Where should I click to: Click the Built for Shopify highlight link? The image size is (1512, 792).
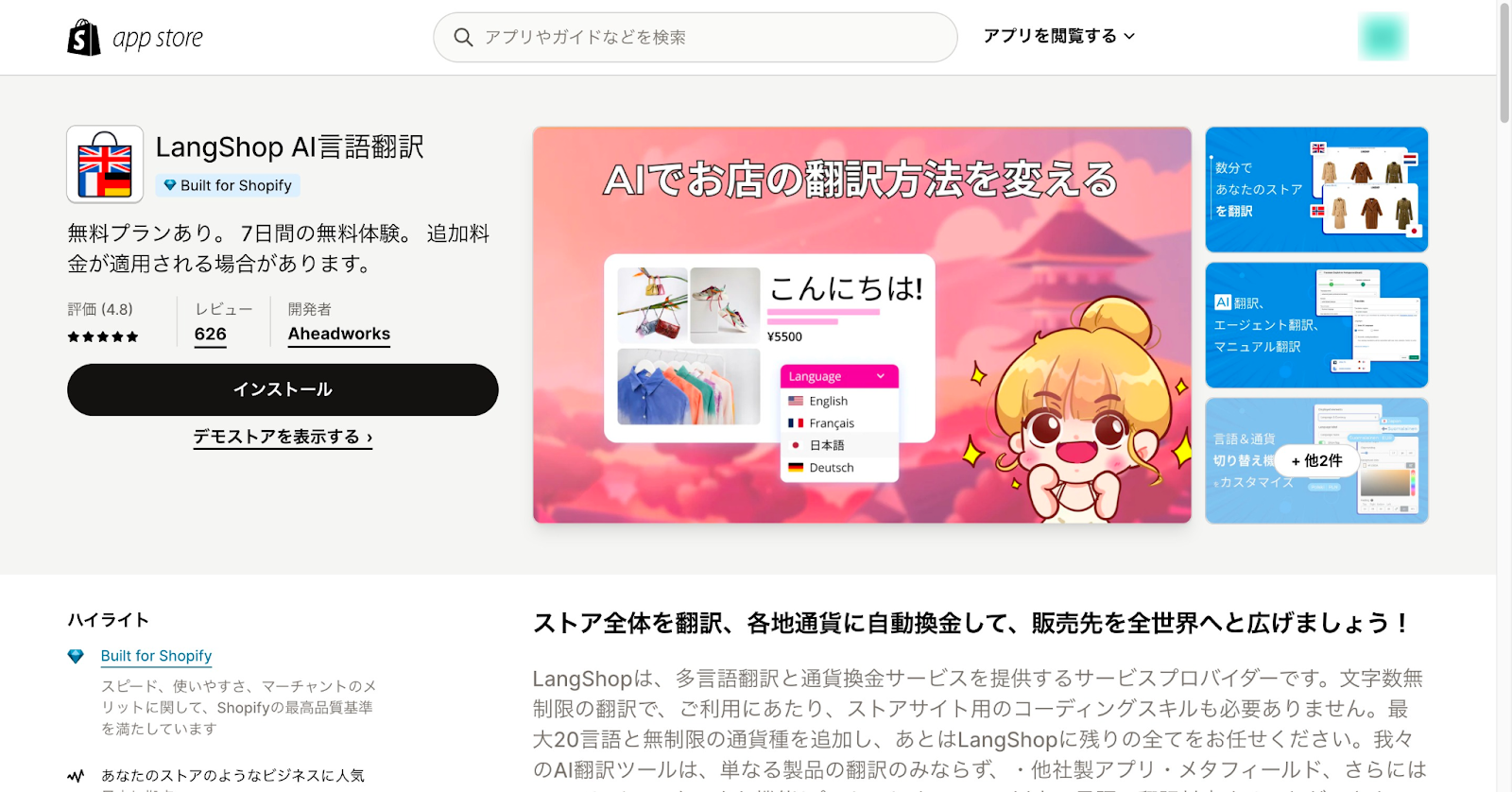156,656
